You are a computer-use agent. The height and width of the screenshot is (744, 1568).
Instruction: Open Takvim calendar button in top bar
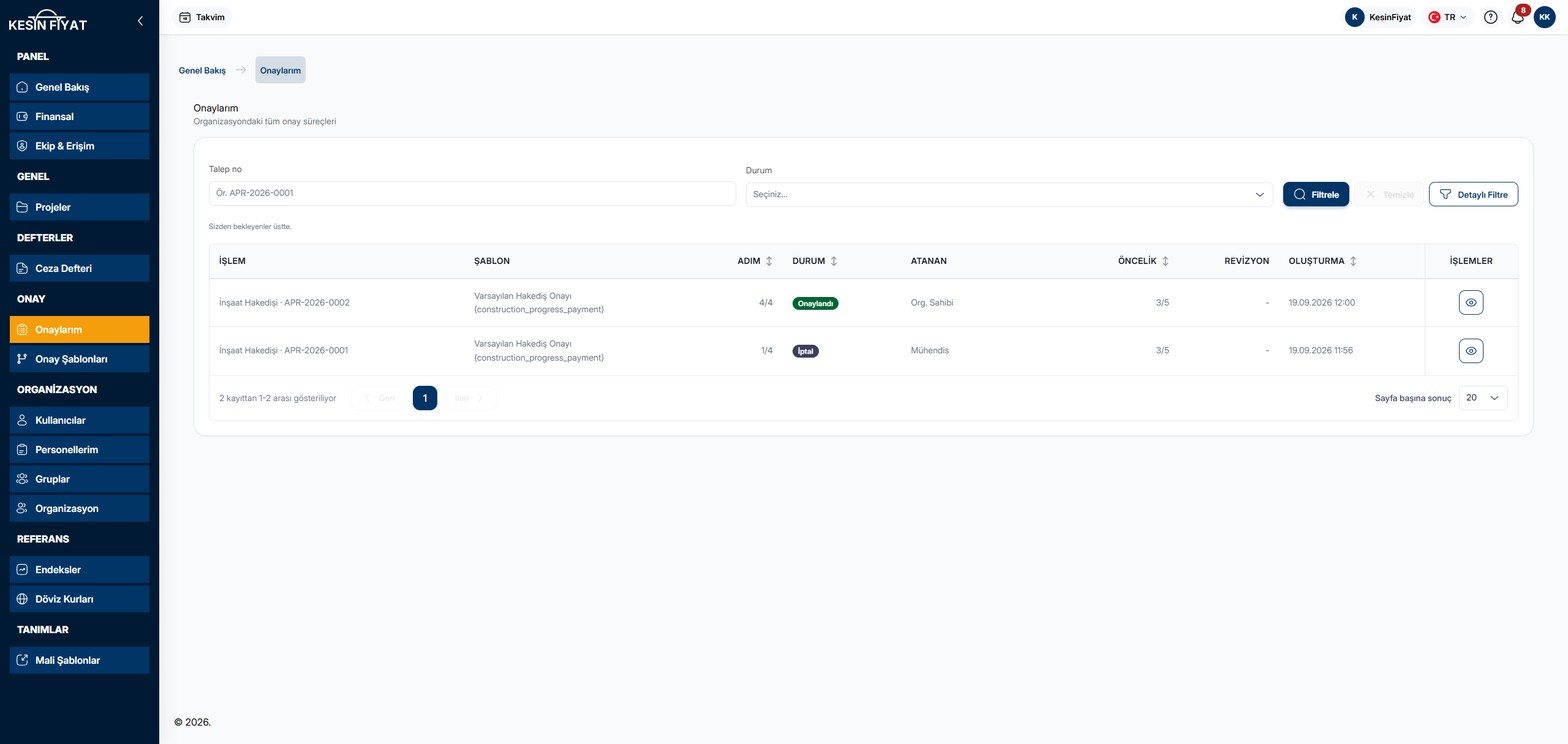[x=201, y=17]
